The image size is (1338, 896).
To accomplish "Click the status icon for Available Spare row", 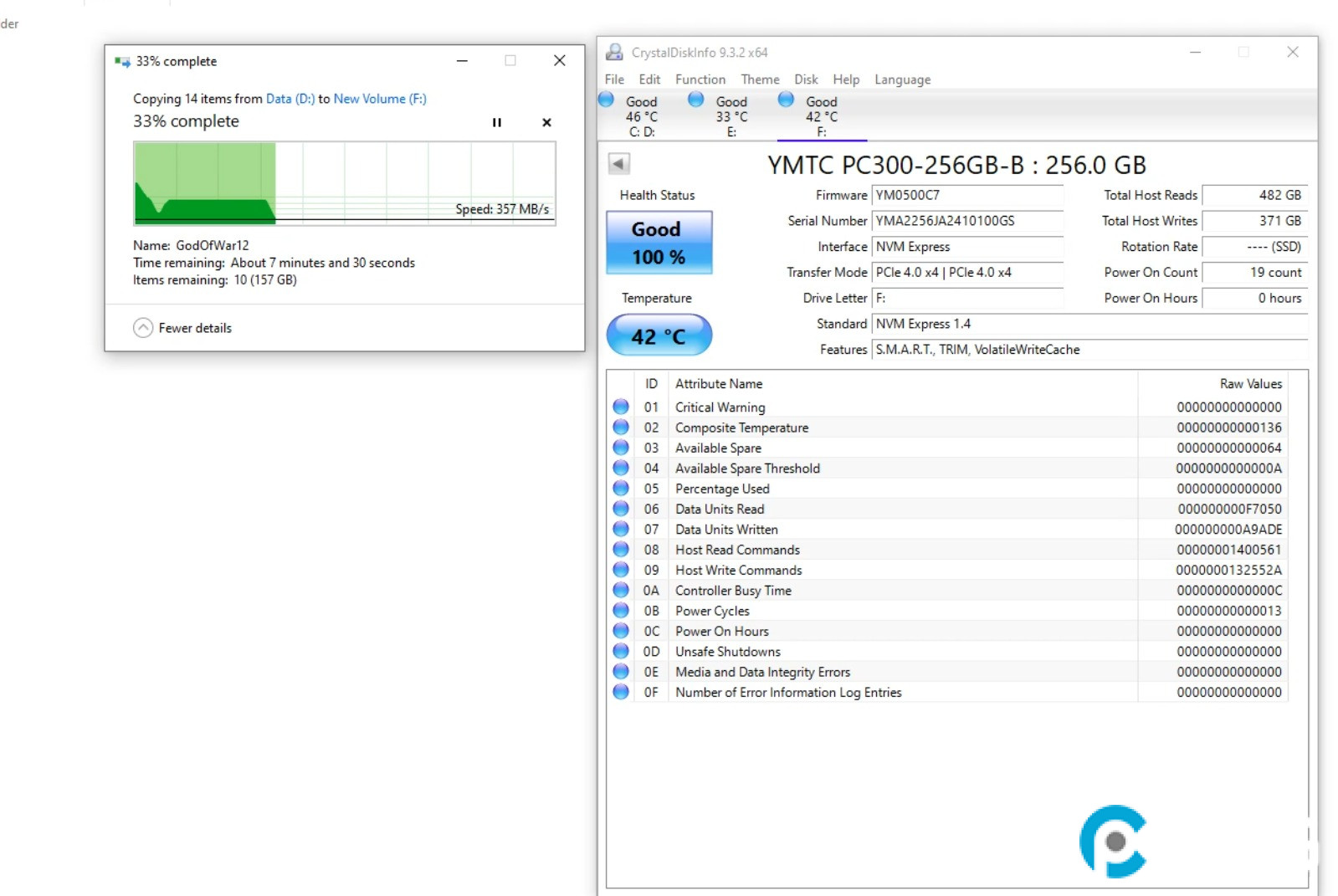I will 621,448.
